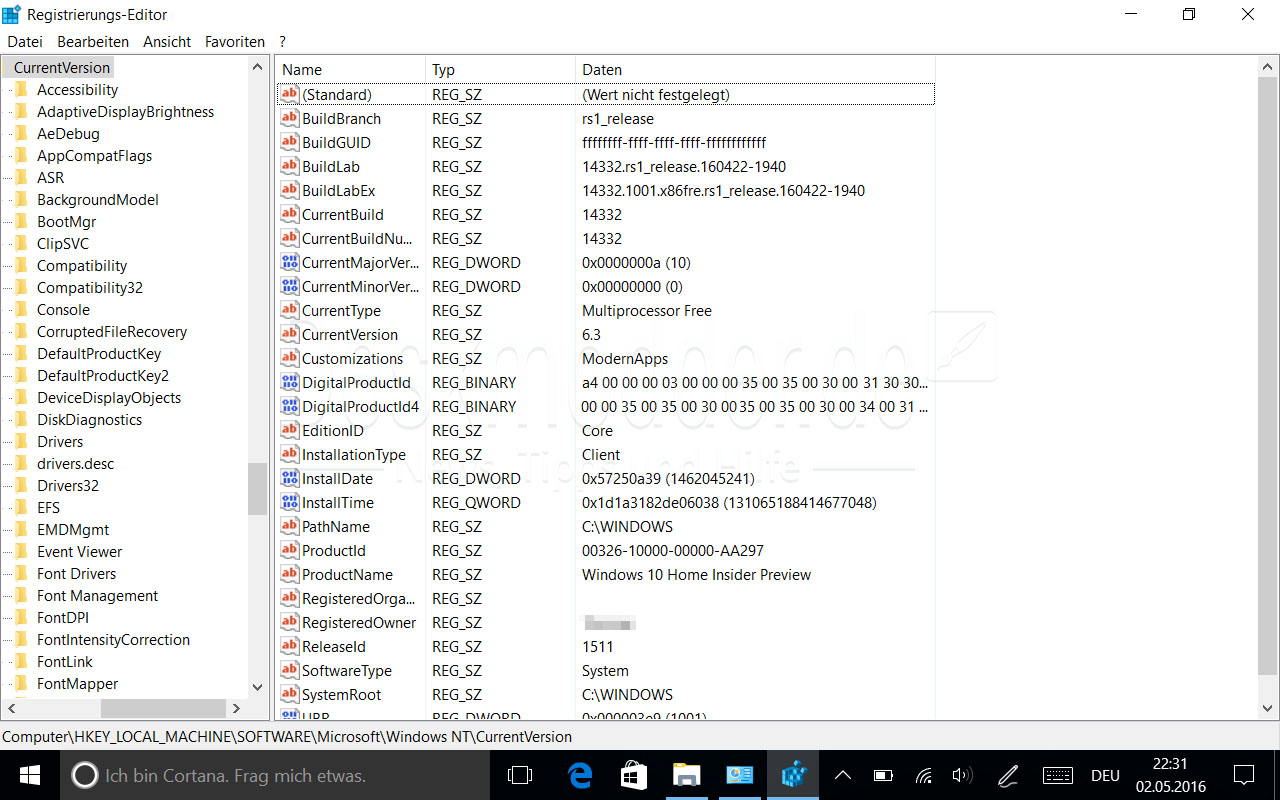Click the DEU input language indicator

tap(1105, 775)
